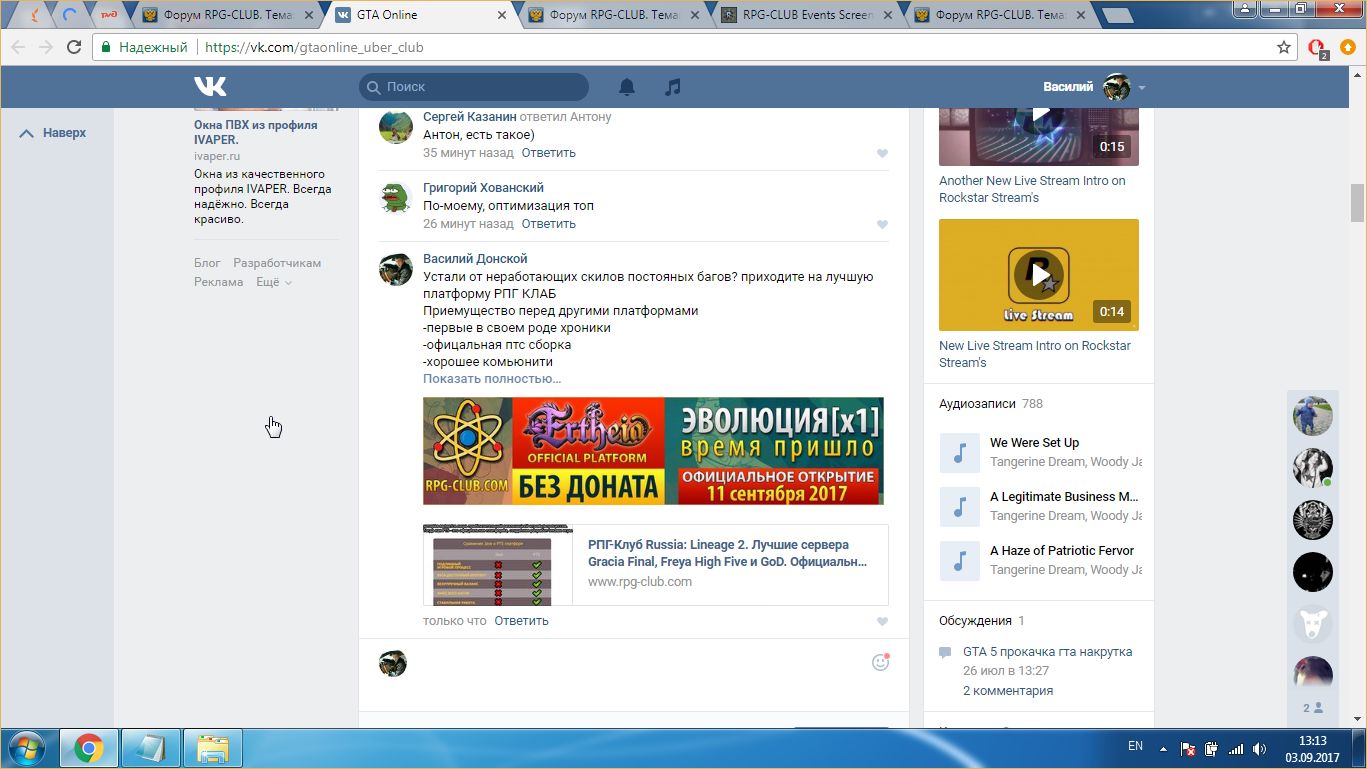
Task: Click the comment input field
Action: click(640, 663)
